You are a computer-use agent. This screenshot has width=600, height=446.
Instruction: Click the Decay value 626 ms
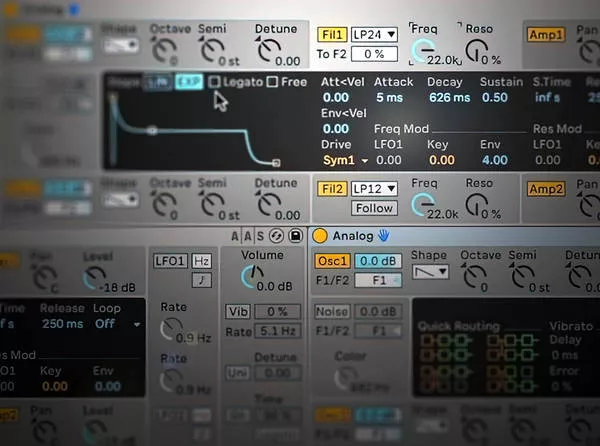pos(450,98)
